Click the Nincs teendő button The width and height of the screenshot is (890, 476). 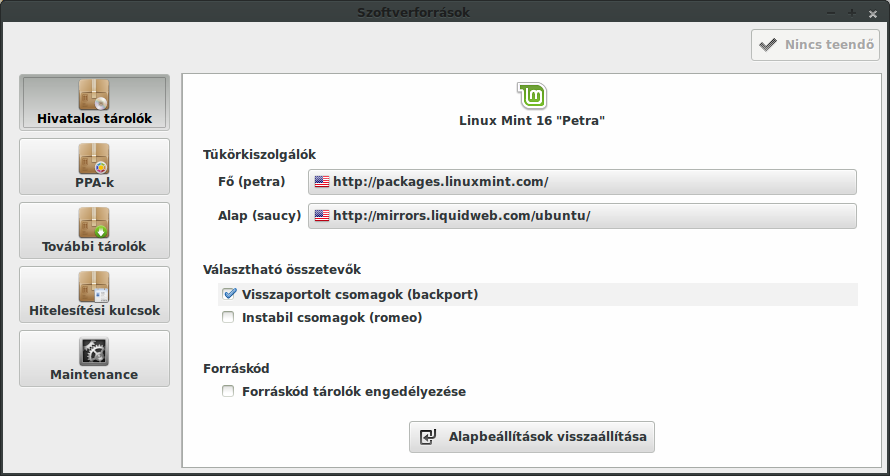(816, 45)
